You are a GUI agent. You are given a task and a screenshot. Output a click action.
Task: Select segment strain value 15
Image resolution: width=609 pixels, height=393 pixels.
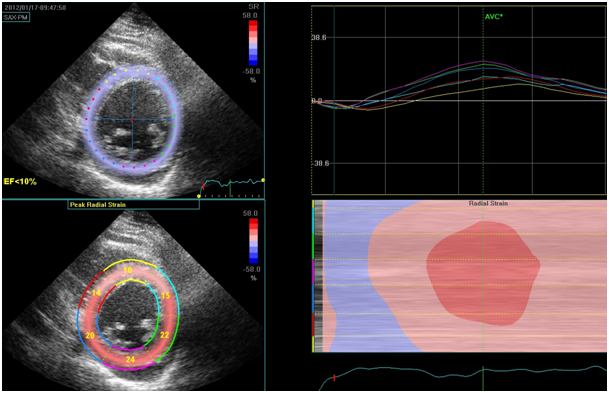165,296
